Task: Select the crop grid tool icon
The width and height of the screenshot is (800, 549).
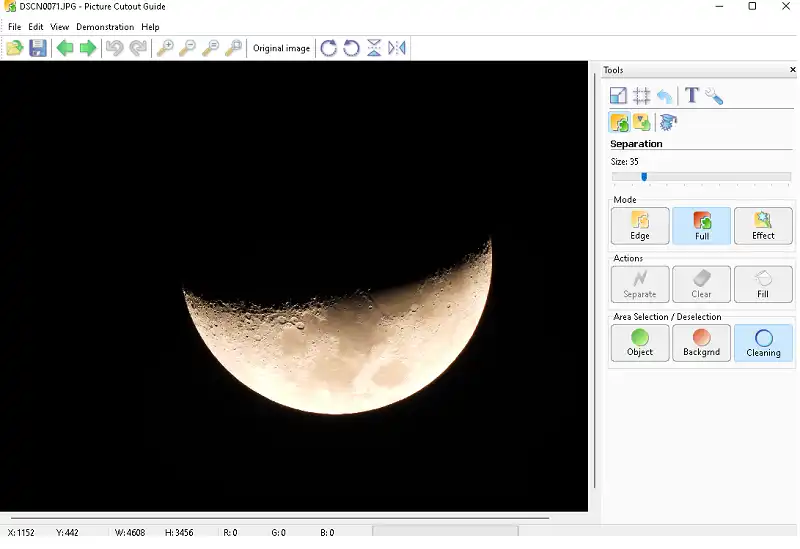Action: [x=642, y=96]
